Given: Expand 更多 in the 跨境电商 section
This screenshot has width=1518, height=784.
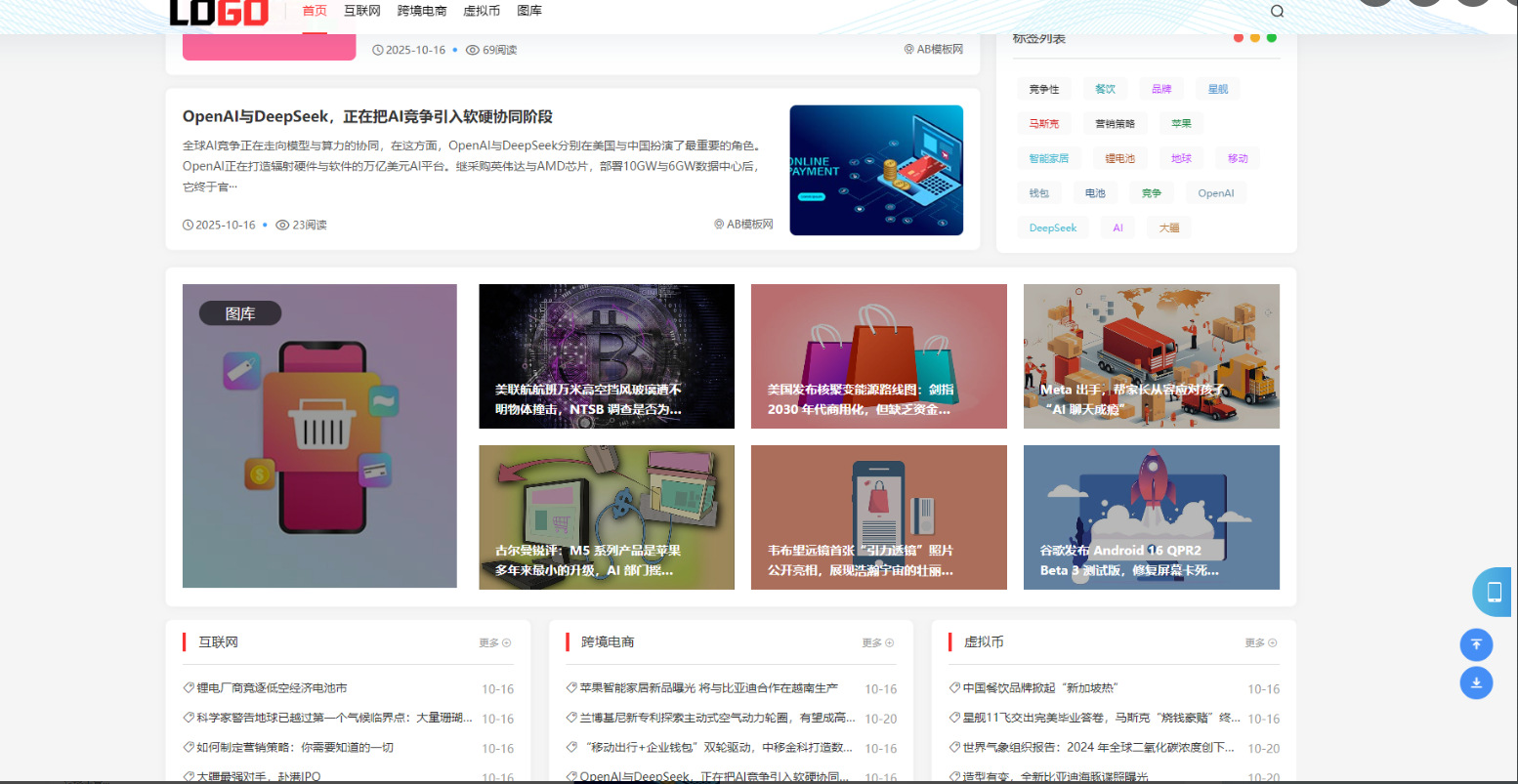Looking at the screenshot, I should click(877, 642).
